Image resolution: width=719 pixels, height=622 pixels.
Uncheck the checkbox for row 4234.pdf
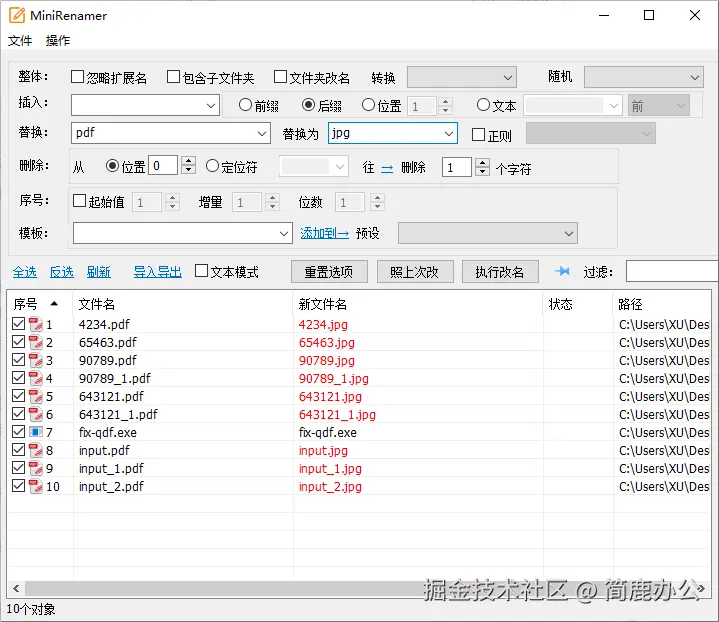tap(18, 324)
